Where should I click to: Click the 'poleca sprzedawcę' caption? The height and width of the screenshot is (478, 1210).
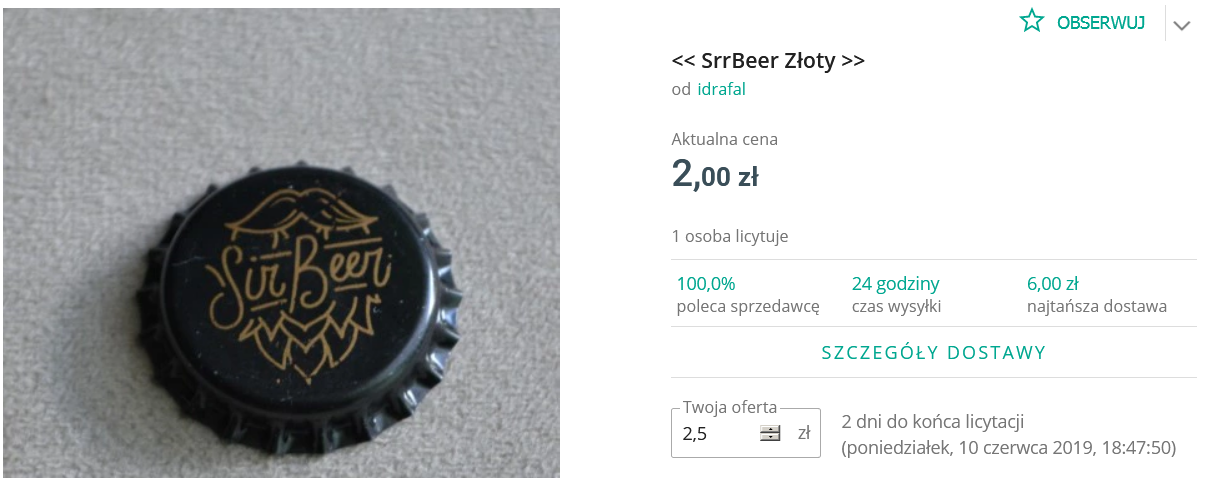[x=748, y=307]
